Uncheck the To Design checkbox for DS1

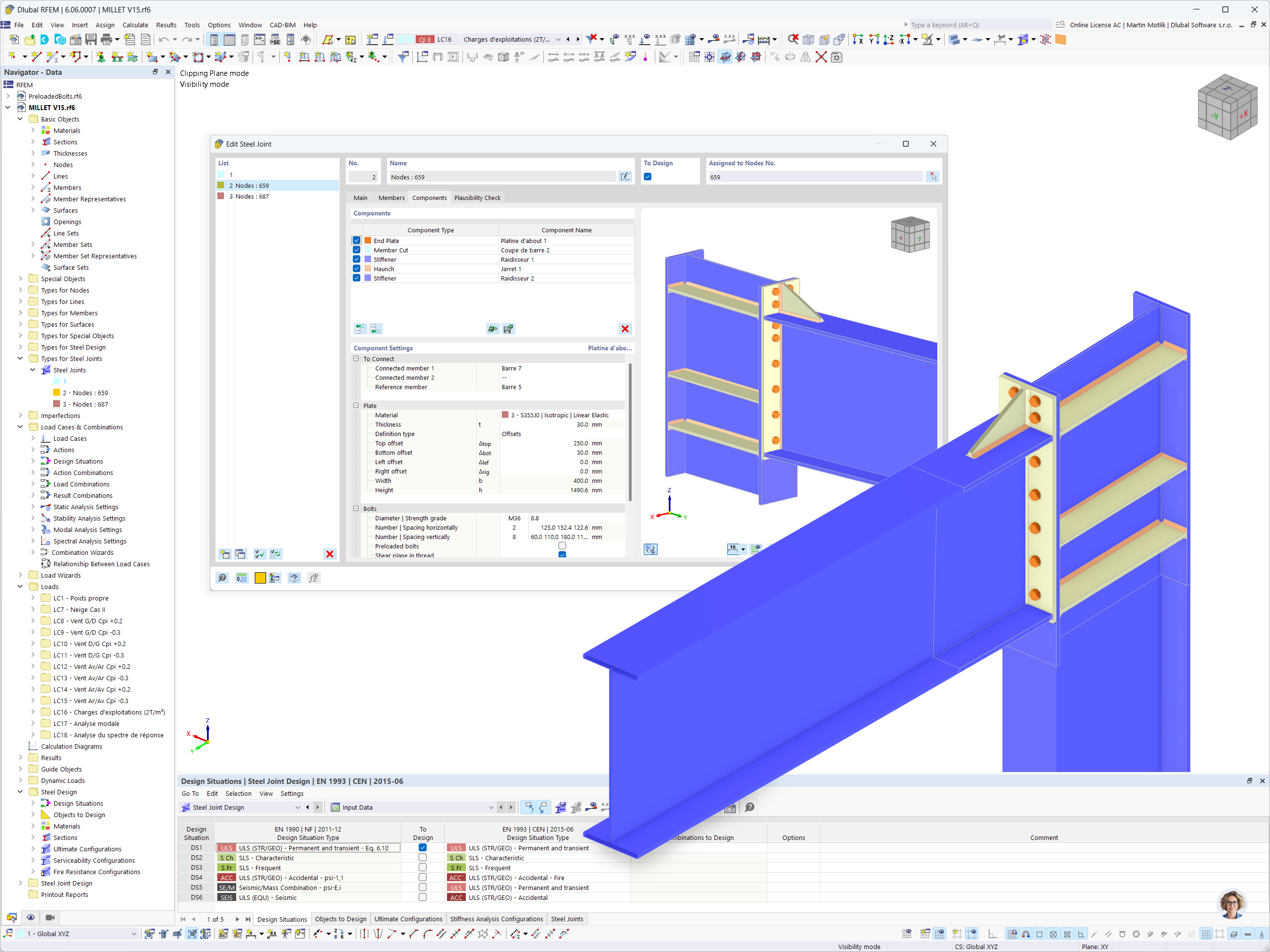coord(423,847)
